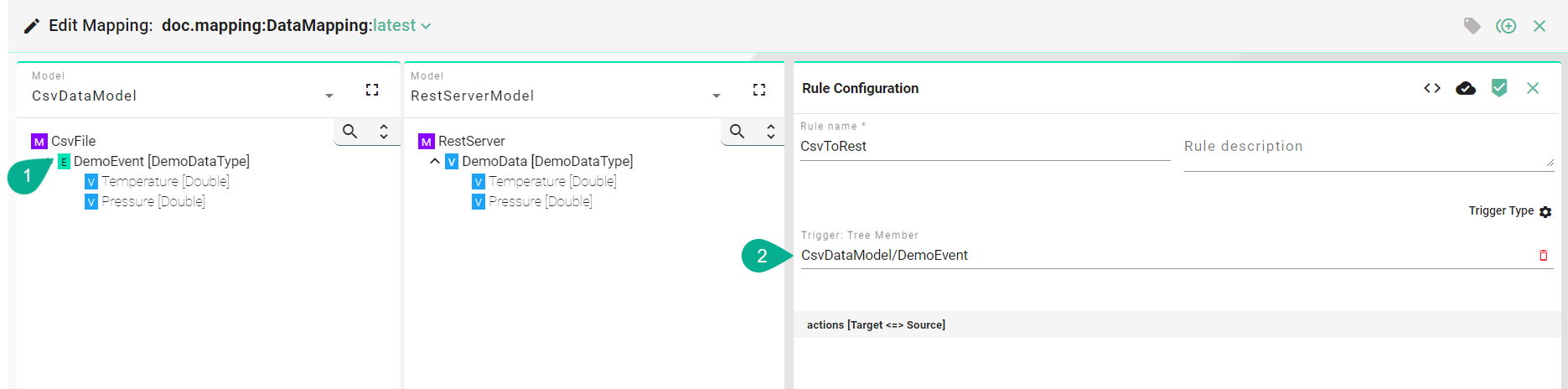
Task: Expand or collapse all CsvDataModel nodes
Action: [x=384, y=132]
